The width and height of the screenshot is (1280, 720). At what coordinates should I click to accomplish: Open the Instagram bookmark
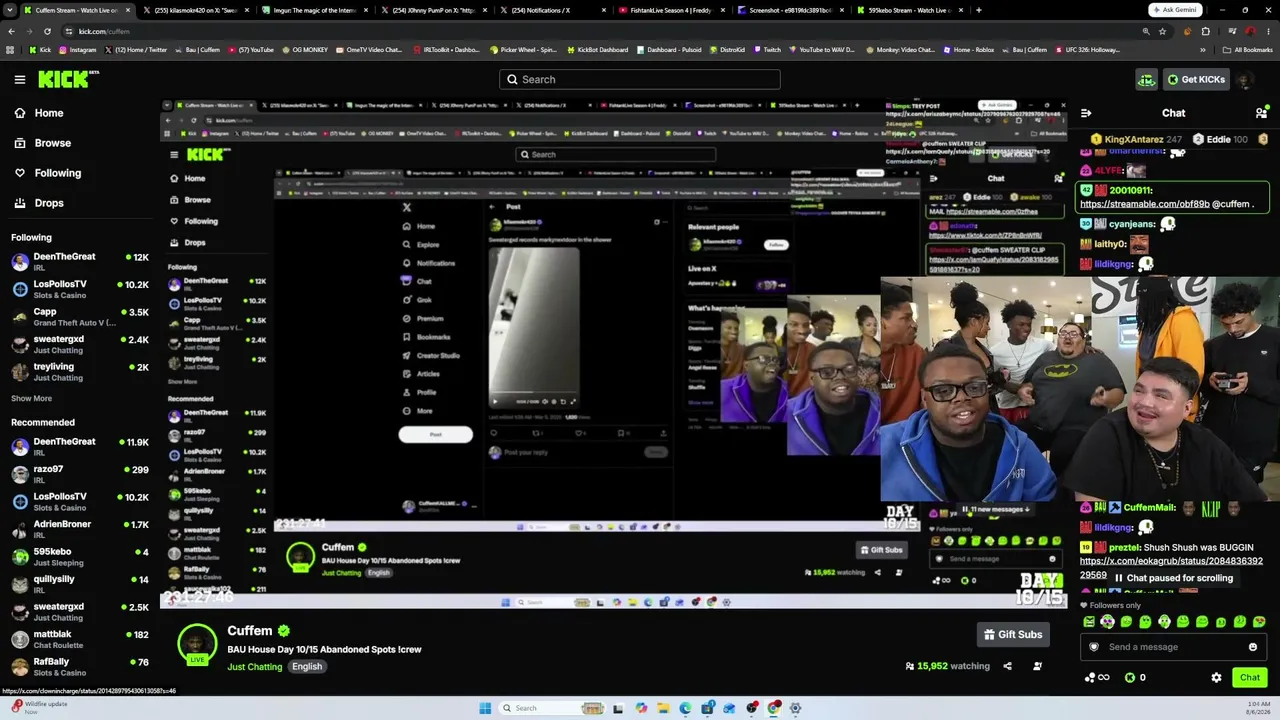77,50
